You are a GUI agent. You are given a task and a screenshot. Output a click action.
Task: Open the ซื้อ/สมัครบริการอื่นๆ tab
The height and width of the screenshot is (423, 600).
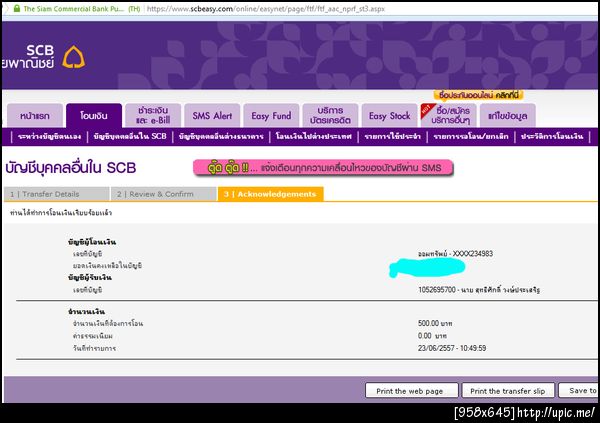click(449, 116)
